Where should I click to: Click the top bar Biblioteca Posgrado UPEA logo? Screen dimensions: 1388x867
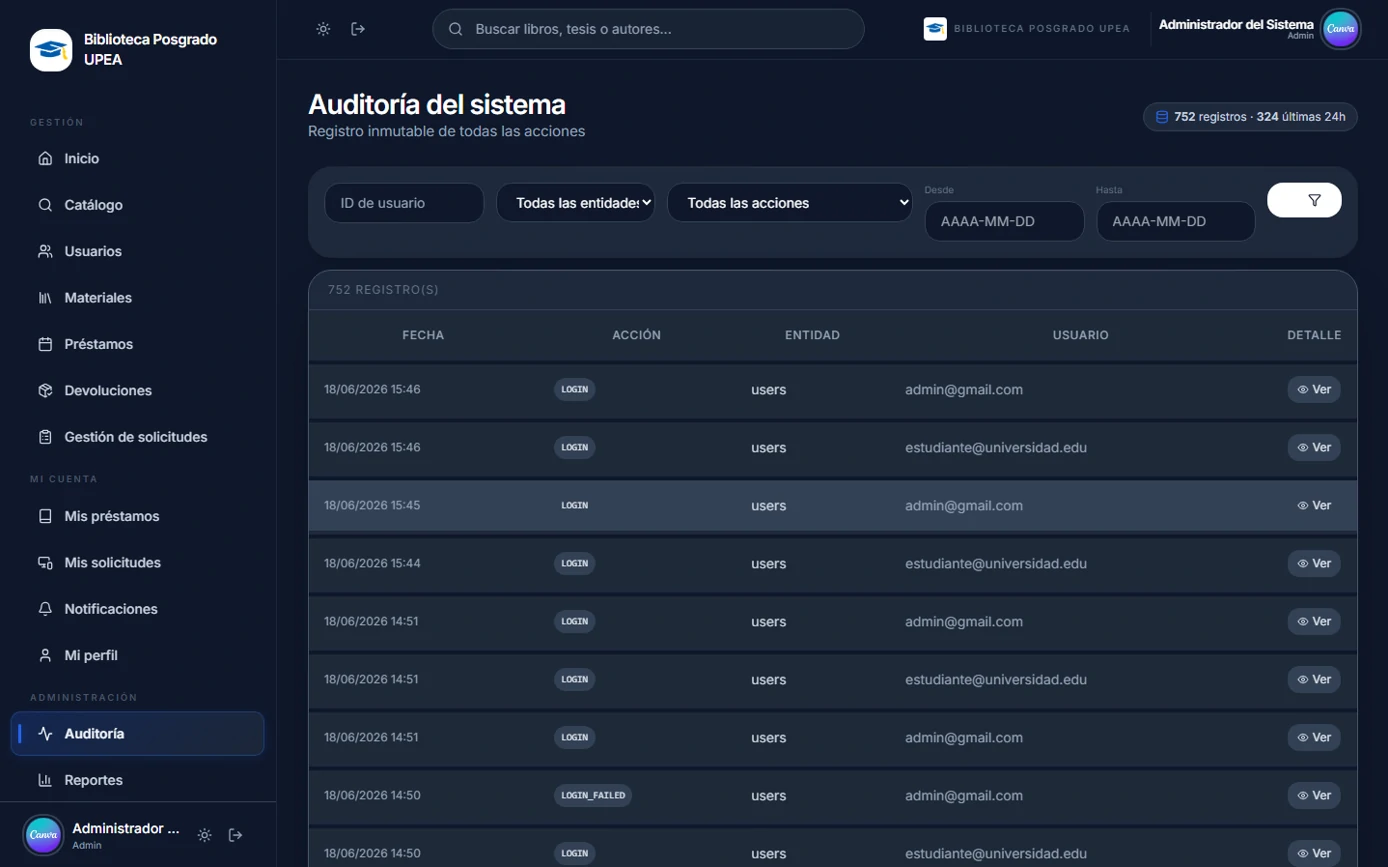point(935,29)
